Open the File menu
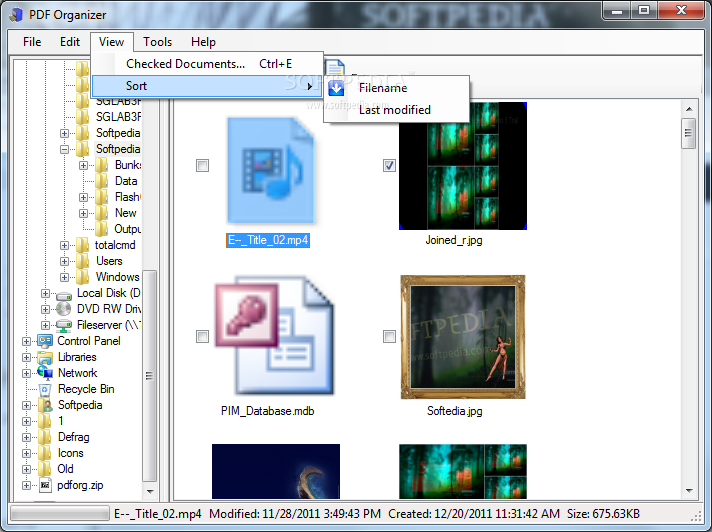This screenshot has height=532, width=712. tap(32, 42)
